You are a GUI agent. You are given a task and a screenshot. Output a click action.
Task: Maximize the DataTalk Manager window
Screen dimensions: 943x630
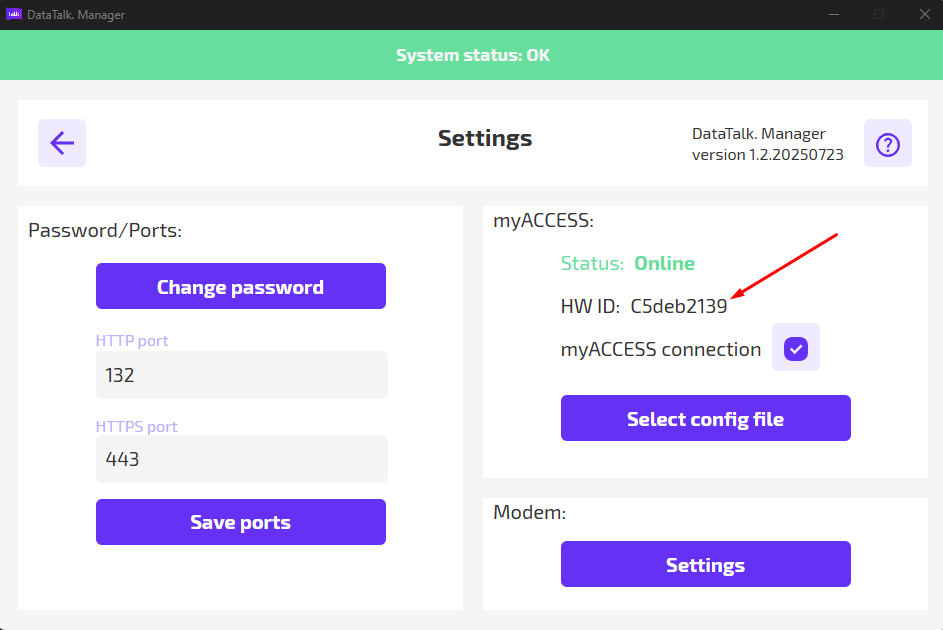click(x=879, y=14)
